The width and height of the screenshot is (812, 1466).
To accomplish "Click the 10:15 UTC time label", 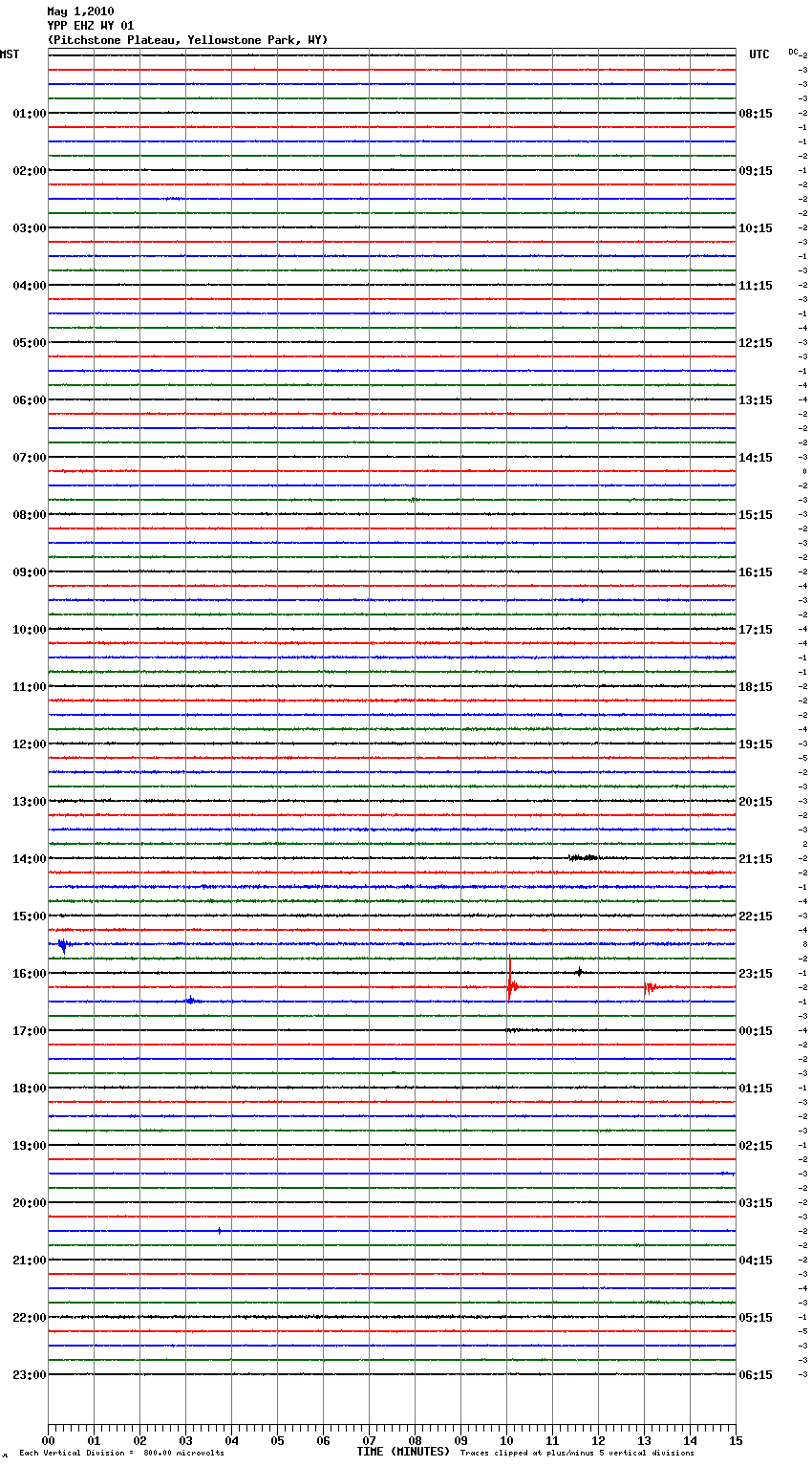I will [x=756, y=228].
